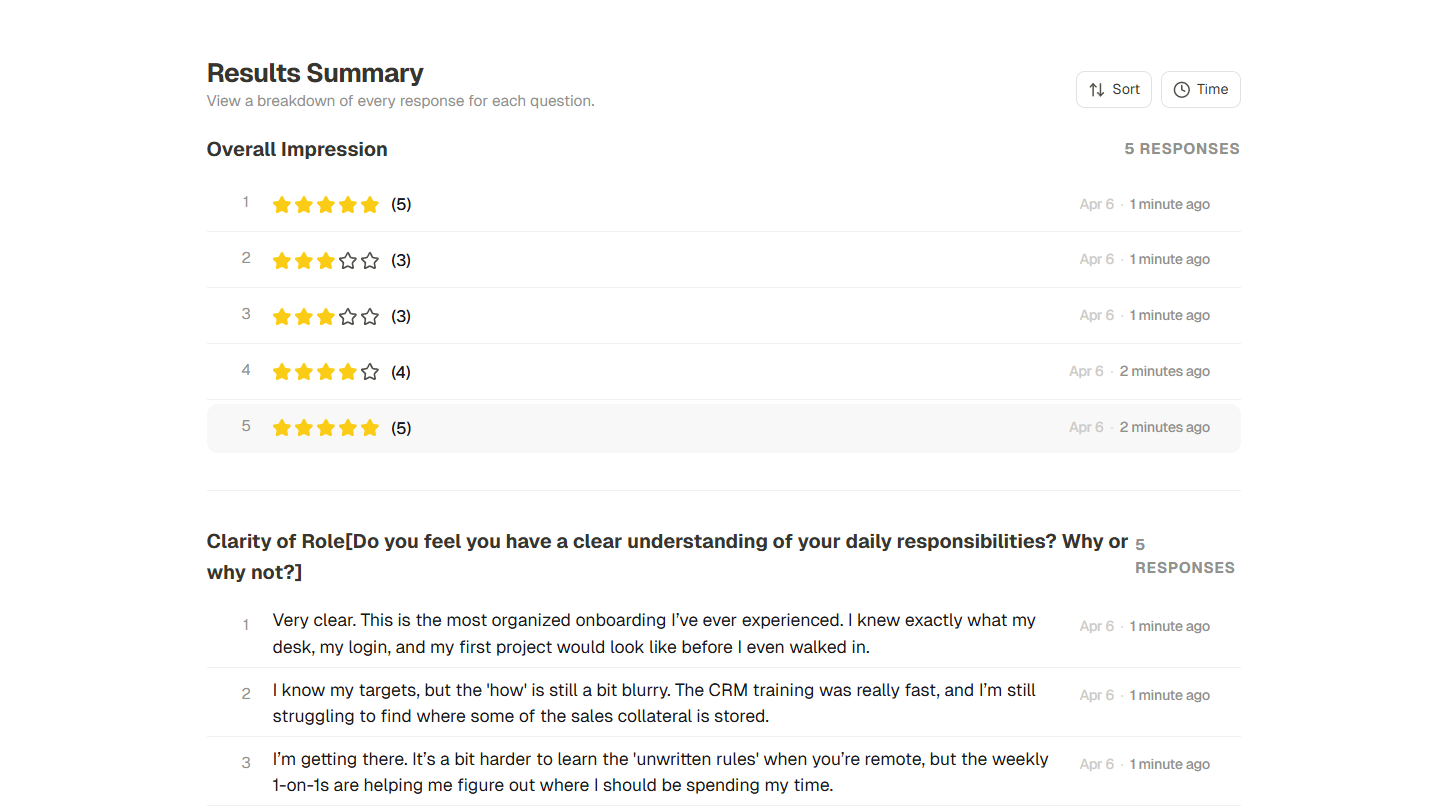Screen dimensions: 1438x809
Task: Click the sort arrows icon on the Sort button
Action: click(x=1095, y=89)
